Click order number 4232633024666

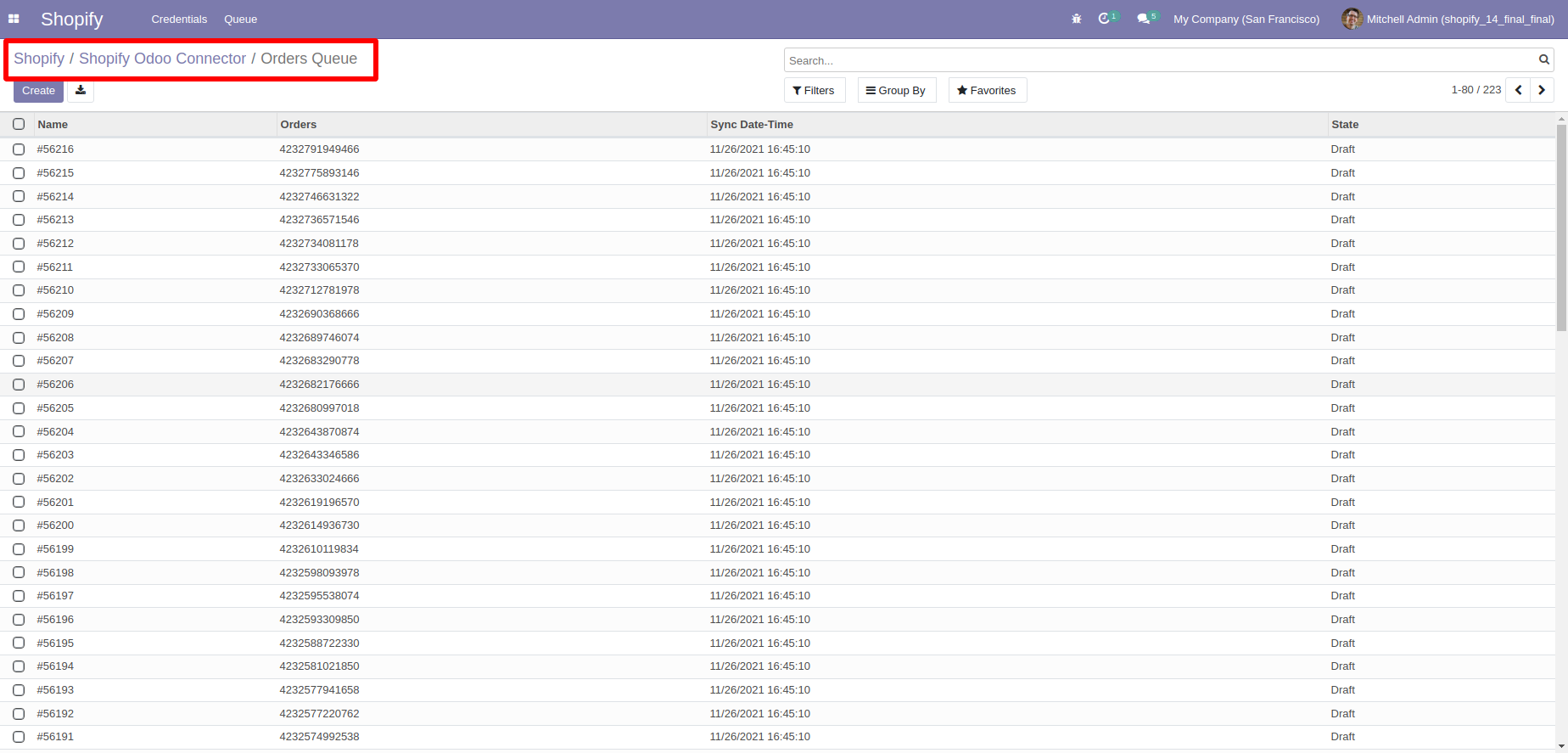point(319,479)
